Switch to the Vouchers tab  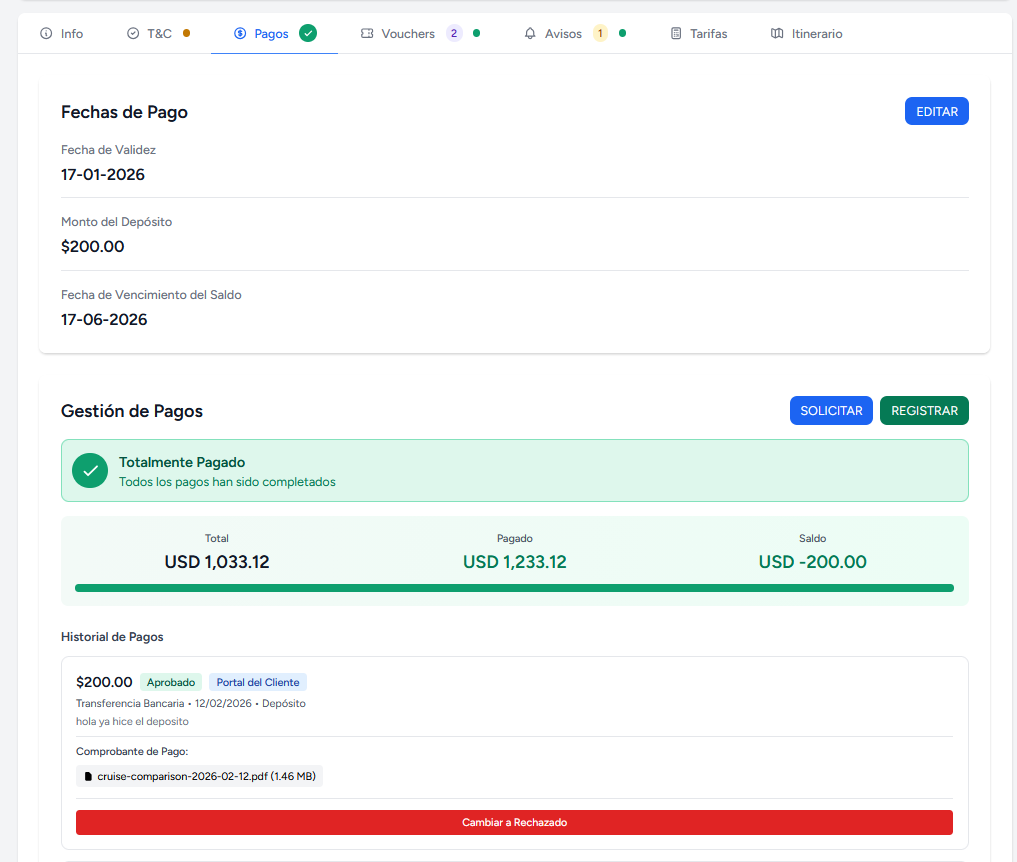tap(408, 33)
